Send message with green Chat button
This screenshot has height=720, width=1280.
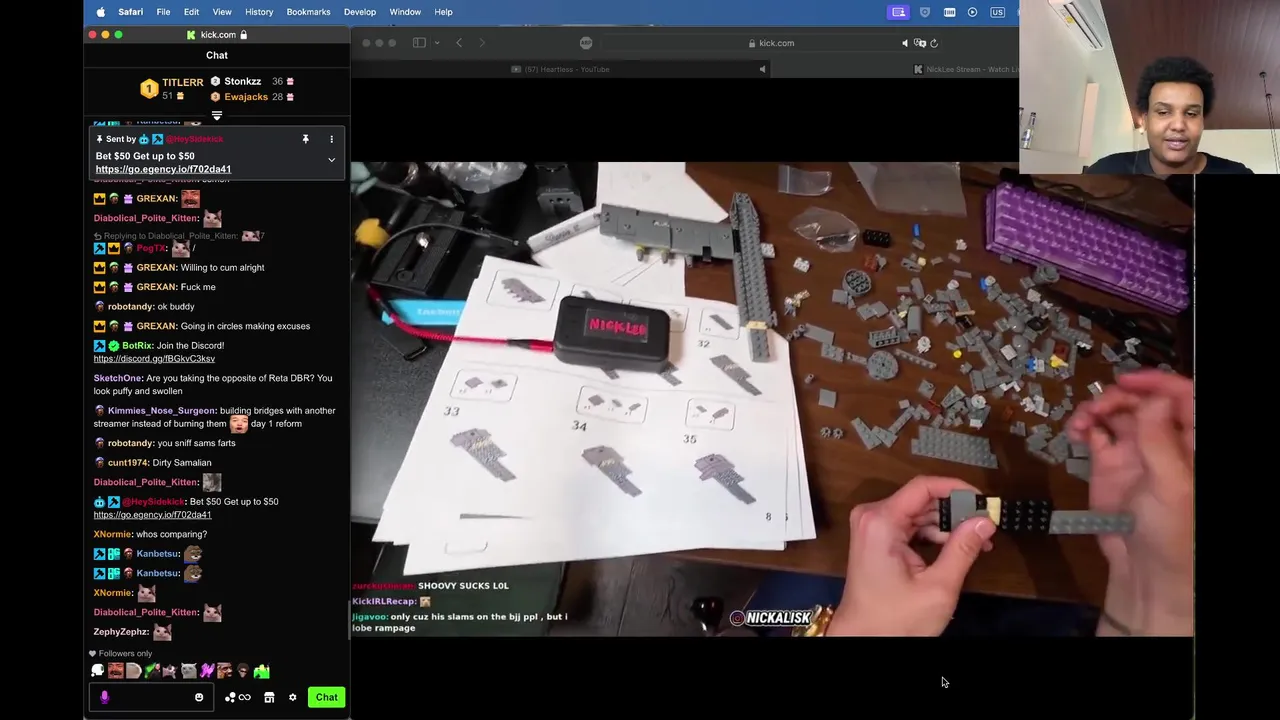click(x=326, y=697)
